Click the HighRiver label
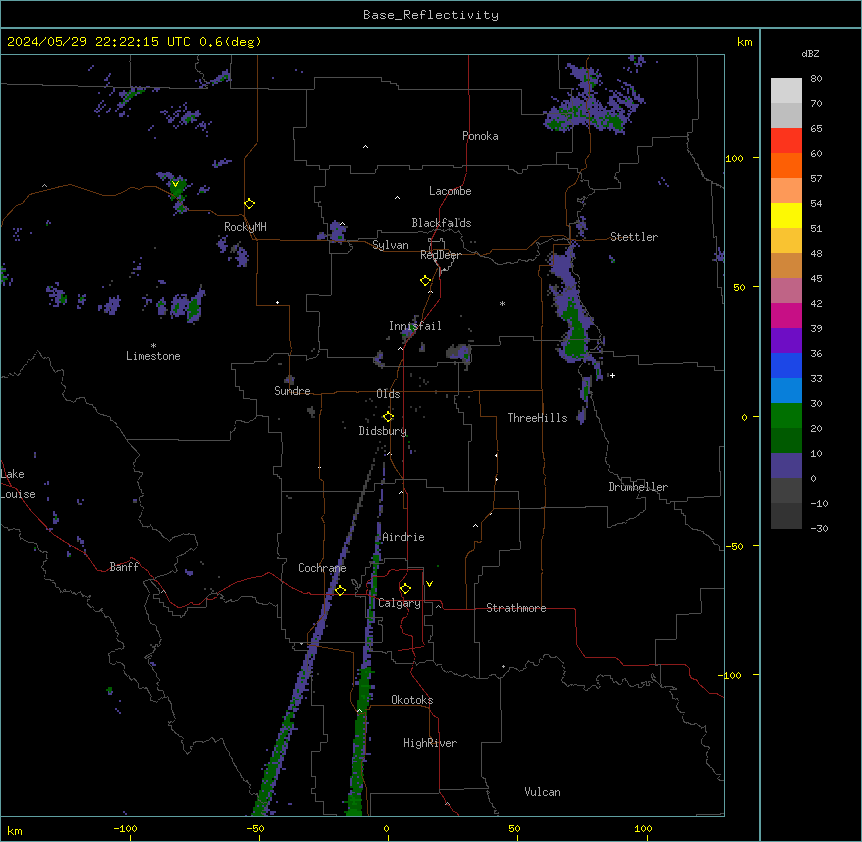The width and height of the screenshot is (862, 842). [x=430, y=743]
